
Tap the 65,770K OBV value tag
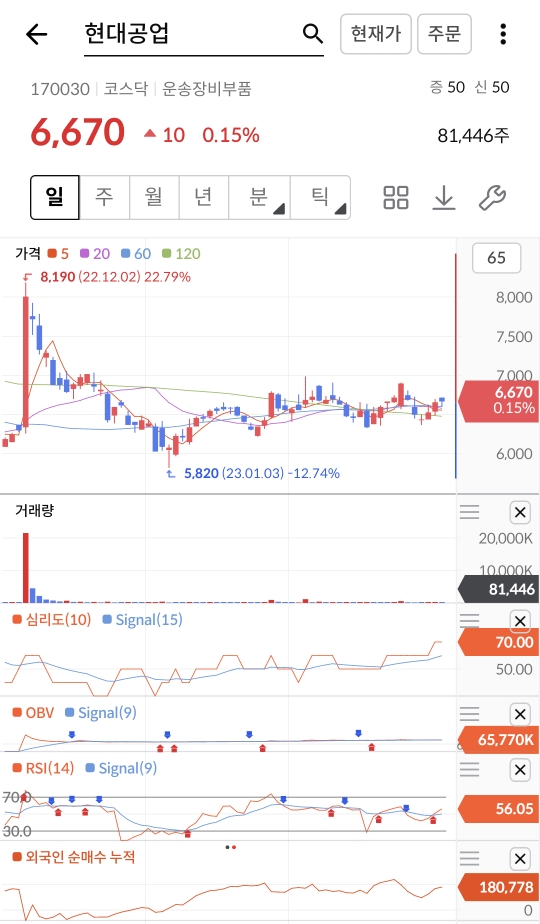[x=498, y=740]
